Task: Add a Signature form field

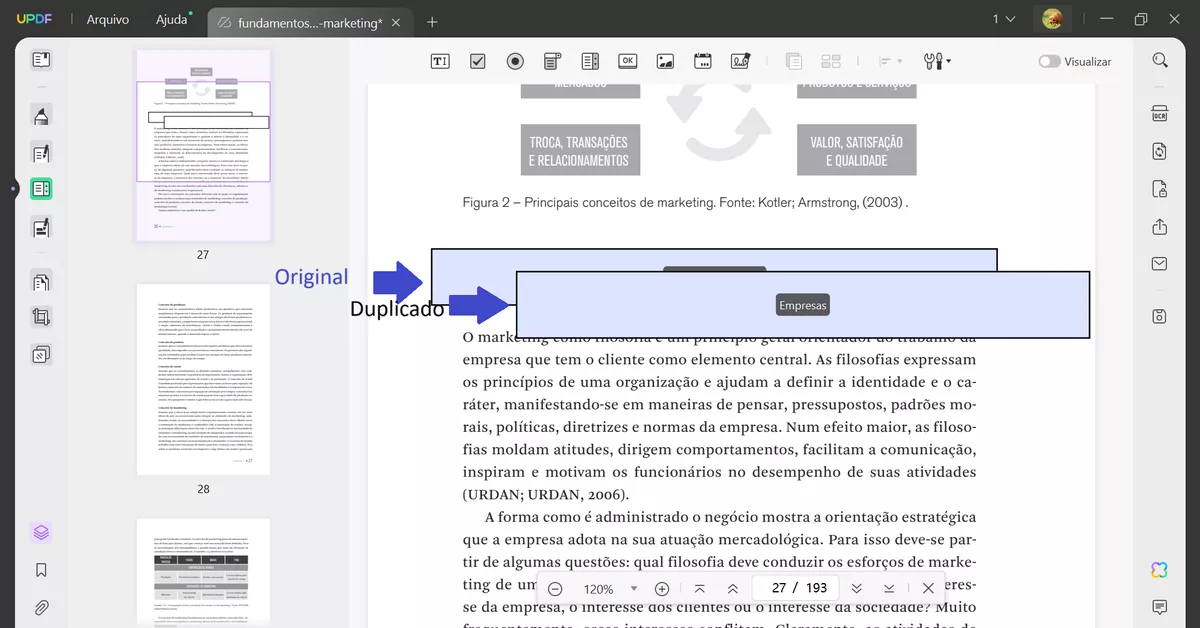Action: (740, 60)
